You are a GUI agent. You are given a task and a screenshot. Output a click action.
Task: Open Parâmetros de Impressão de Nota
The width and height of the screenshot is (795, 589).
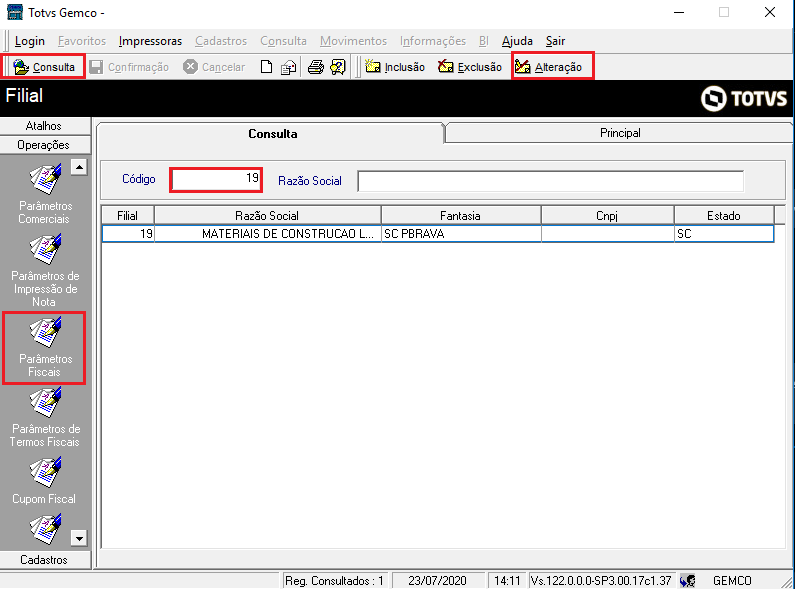[x=45, y=270]
